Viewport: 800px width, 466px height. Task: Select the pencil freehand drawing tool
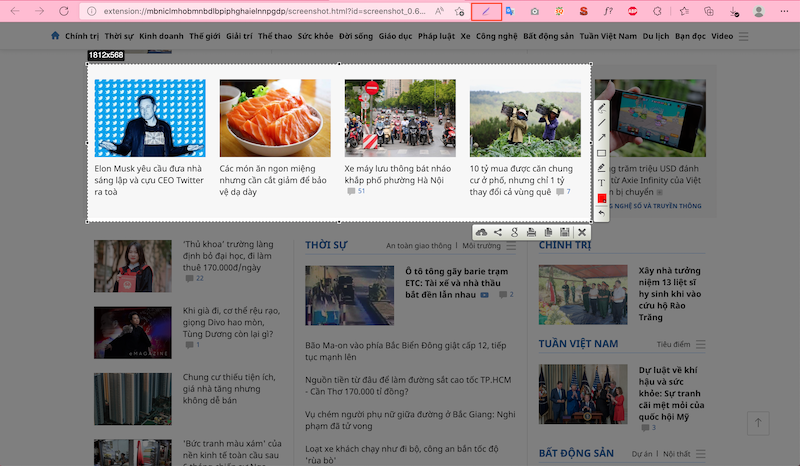[x=602, y=107]
